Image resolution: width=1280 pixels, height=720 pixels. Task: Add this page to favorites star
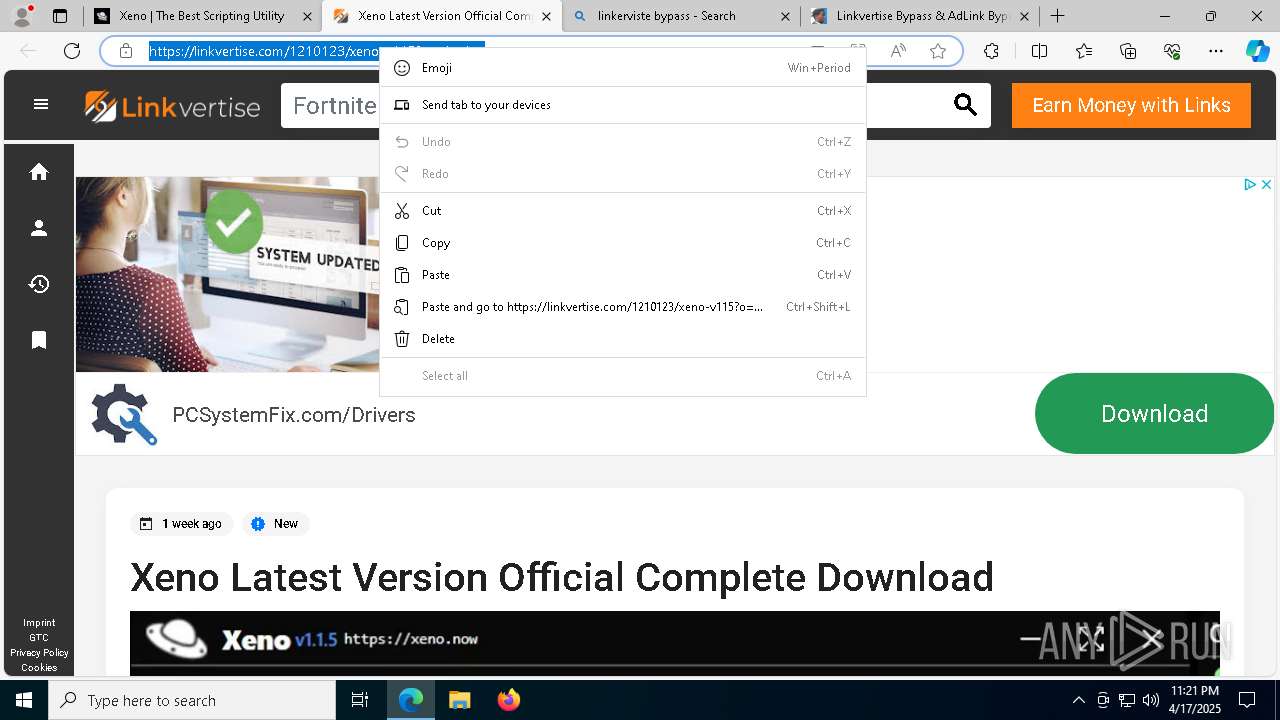(938, 51)
